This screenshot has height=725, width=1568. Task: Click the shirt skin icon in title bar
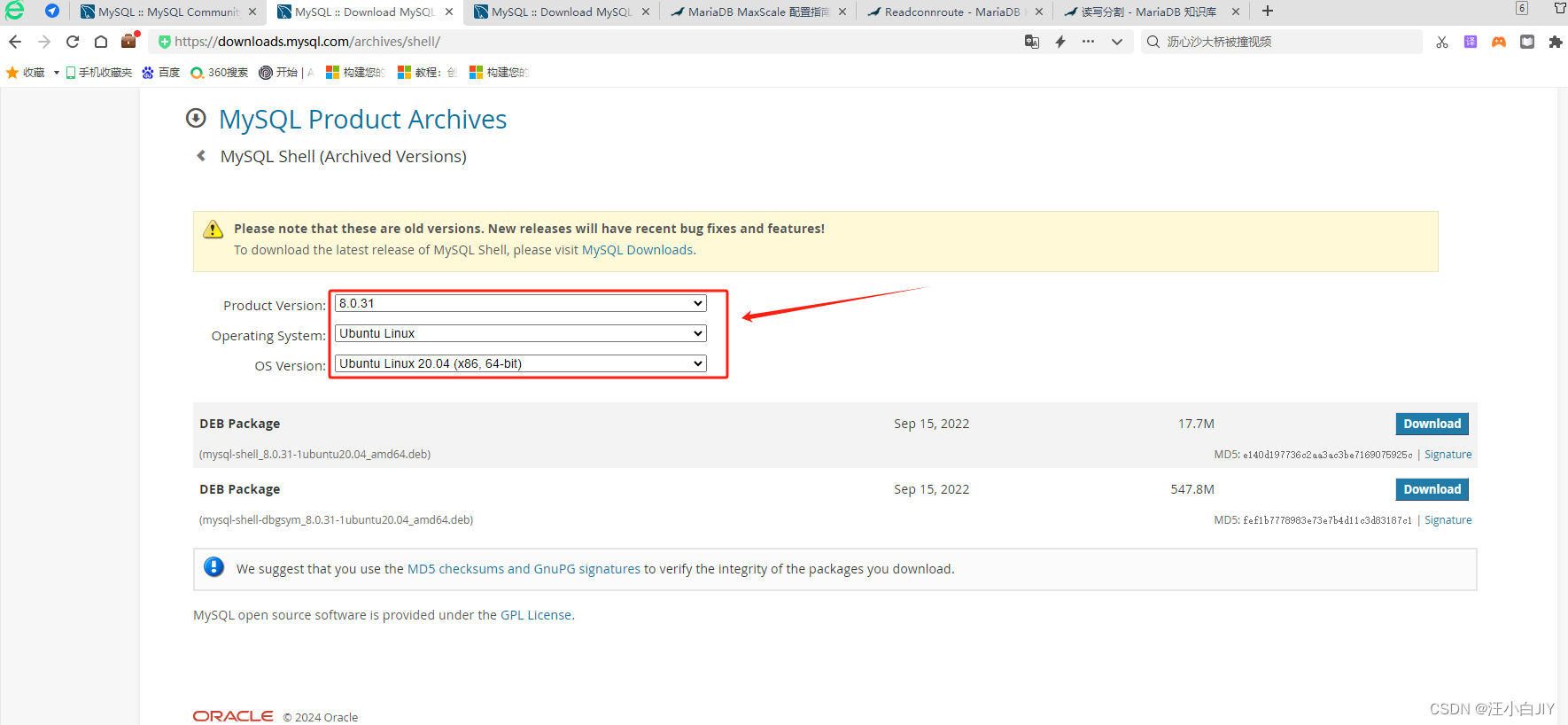pyautogui.click(x=1560, y=8)
